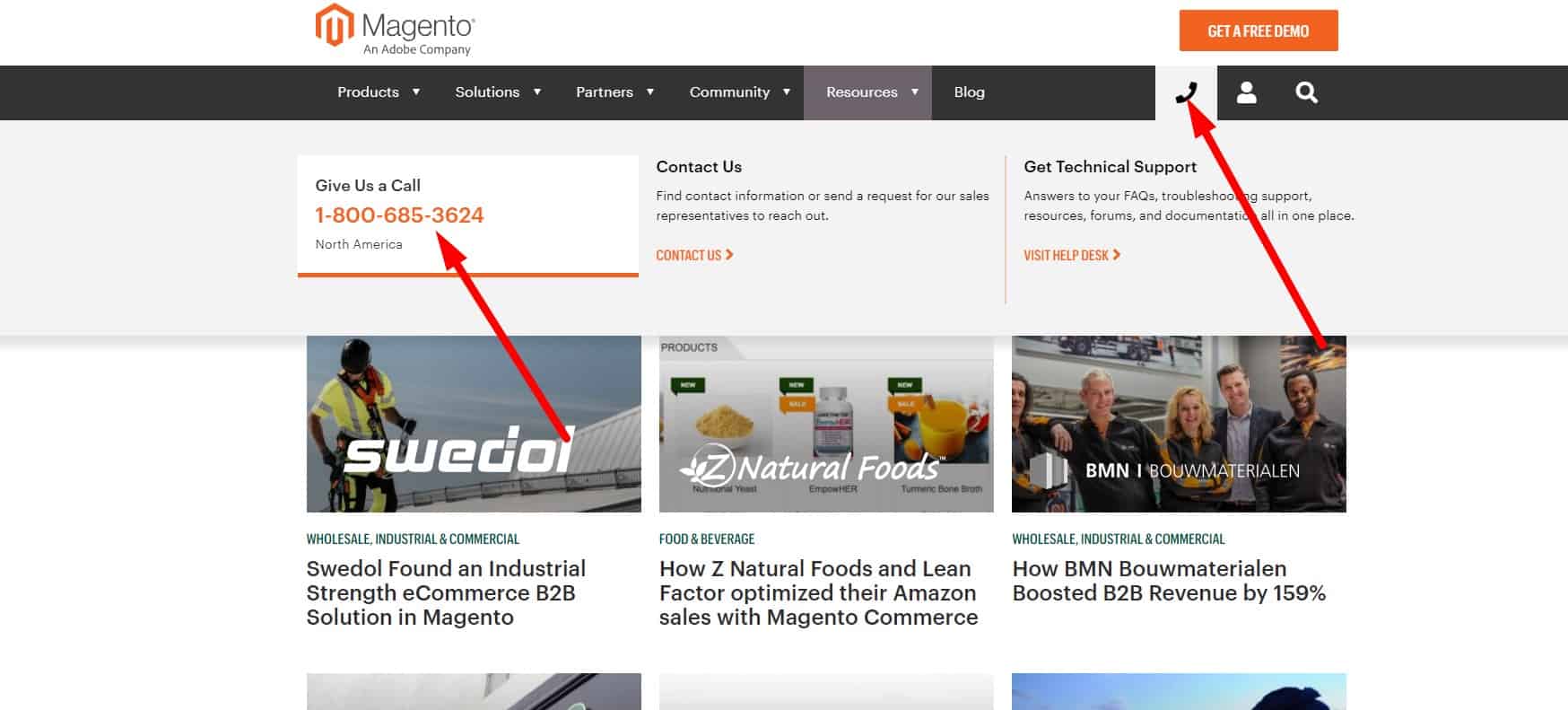The image size is (1568, 710).
Task: Click the North America label
Action: click(x=359, y=244)
